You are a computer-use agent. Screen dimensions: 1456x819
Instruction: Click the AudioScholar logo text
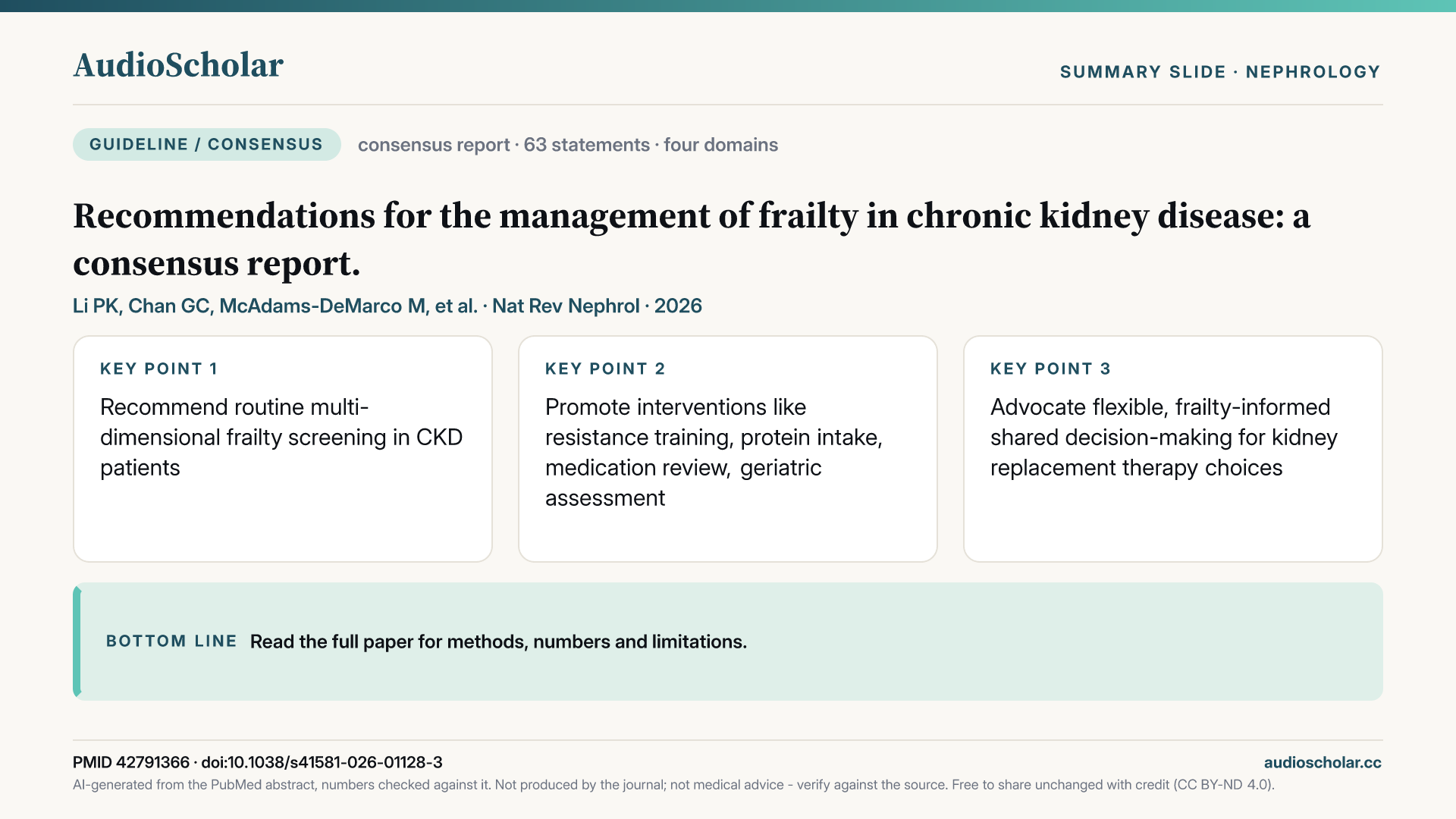178,65
